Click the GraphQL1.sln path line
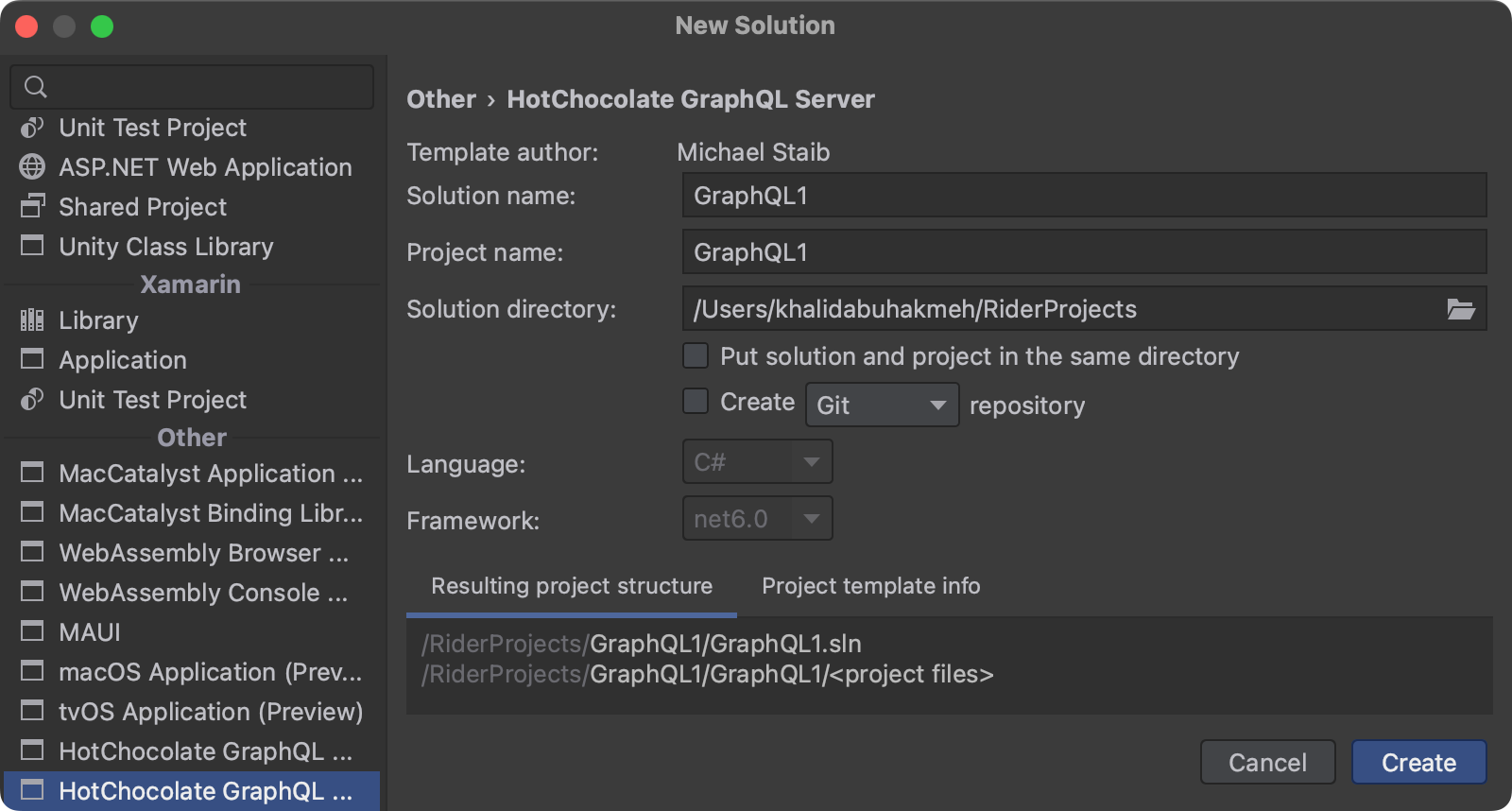The height and width of the screenshot is (811, 1512). 642,644
